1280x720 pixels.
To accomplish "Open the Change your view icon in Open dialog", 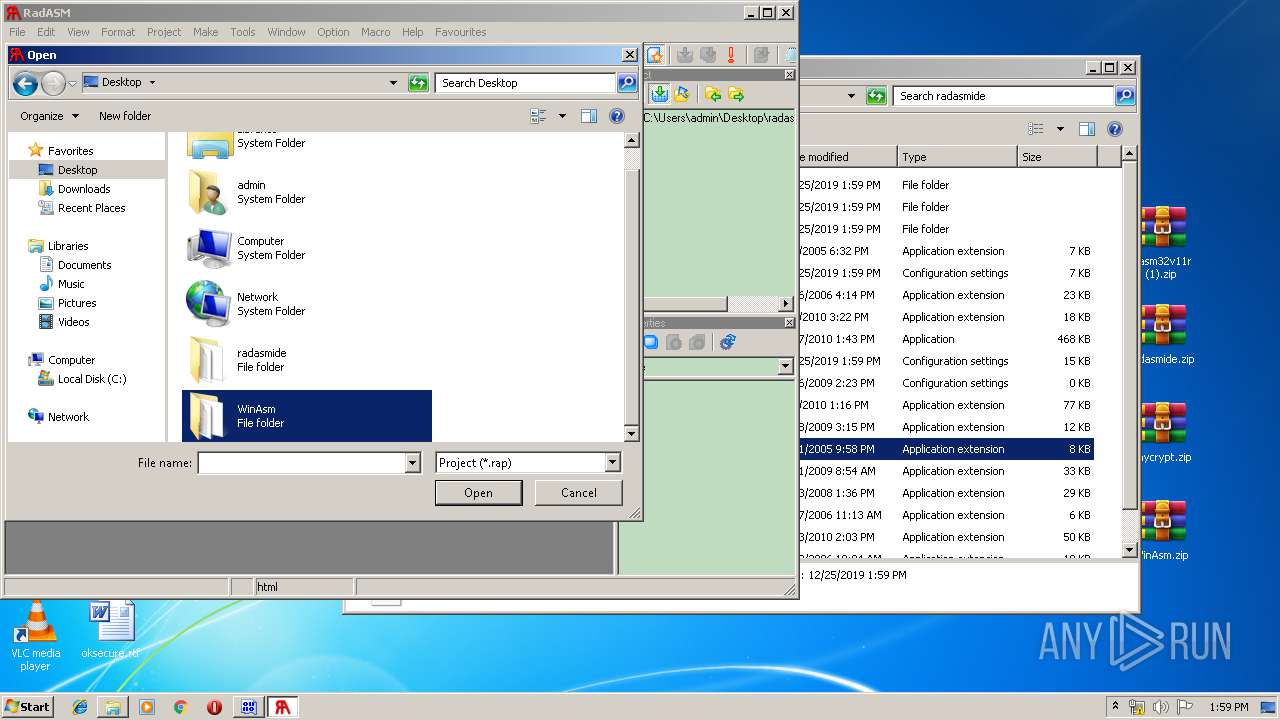I will pyautogui.click(x=539, y=116).
